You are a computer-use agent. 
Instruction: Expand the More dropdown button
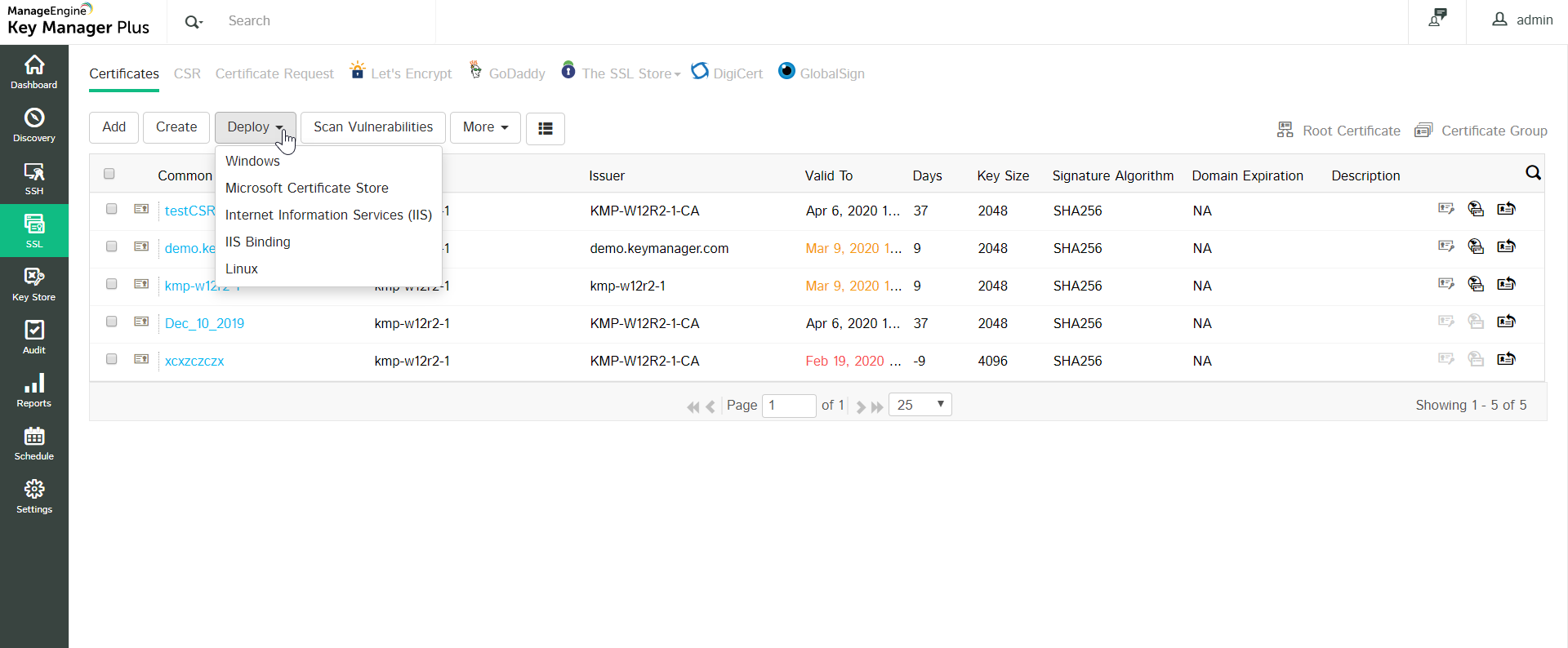coord(485,127)
